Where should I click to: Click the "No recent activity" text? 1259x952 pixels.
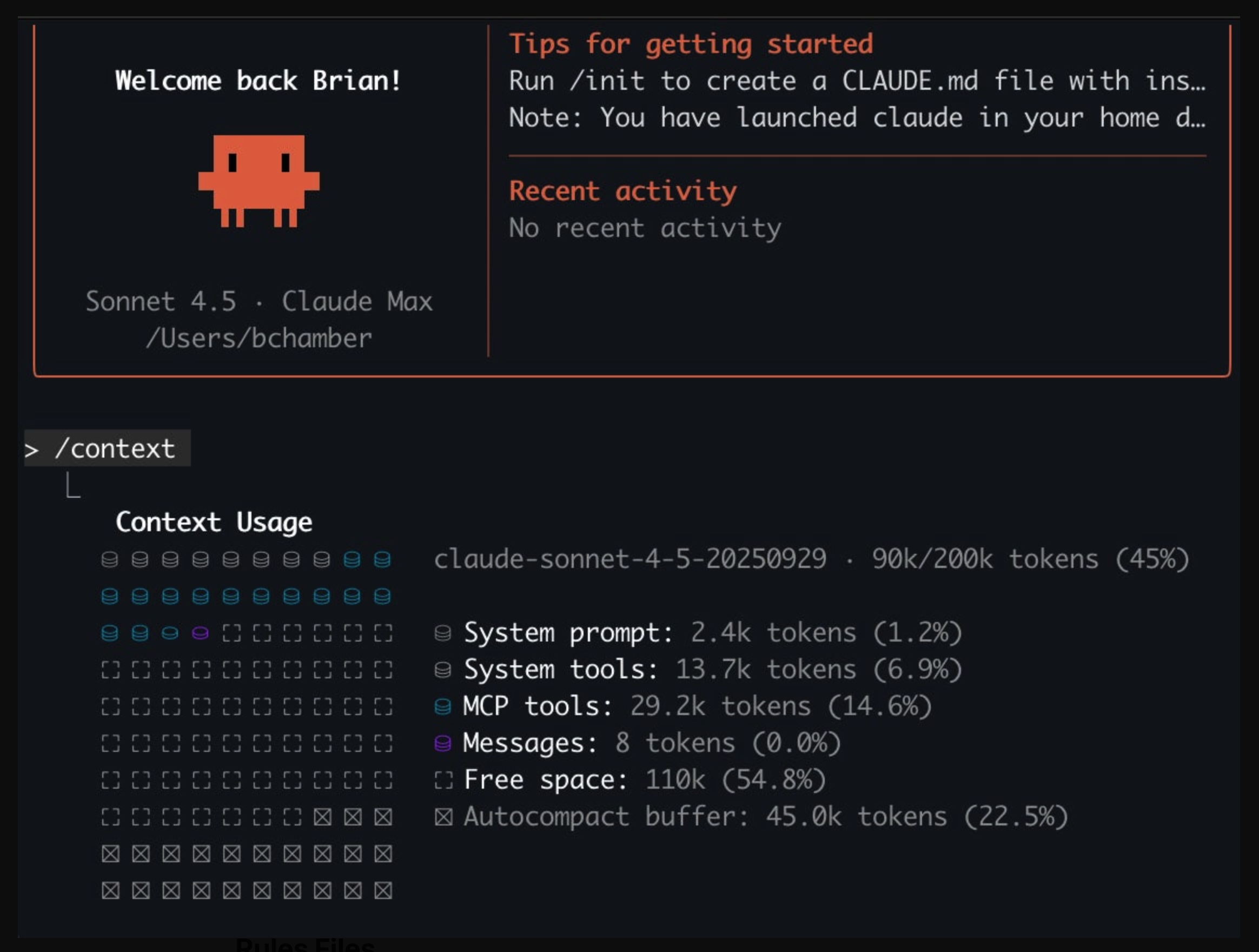click(x=645, y=228)
